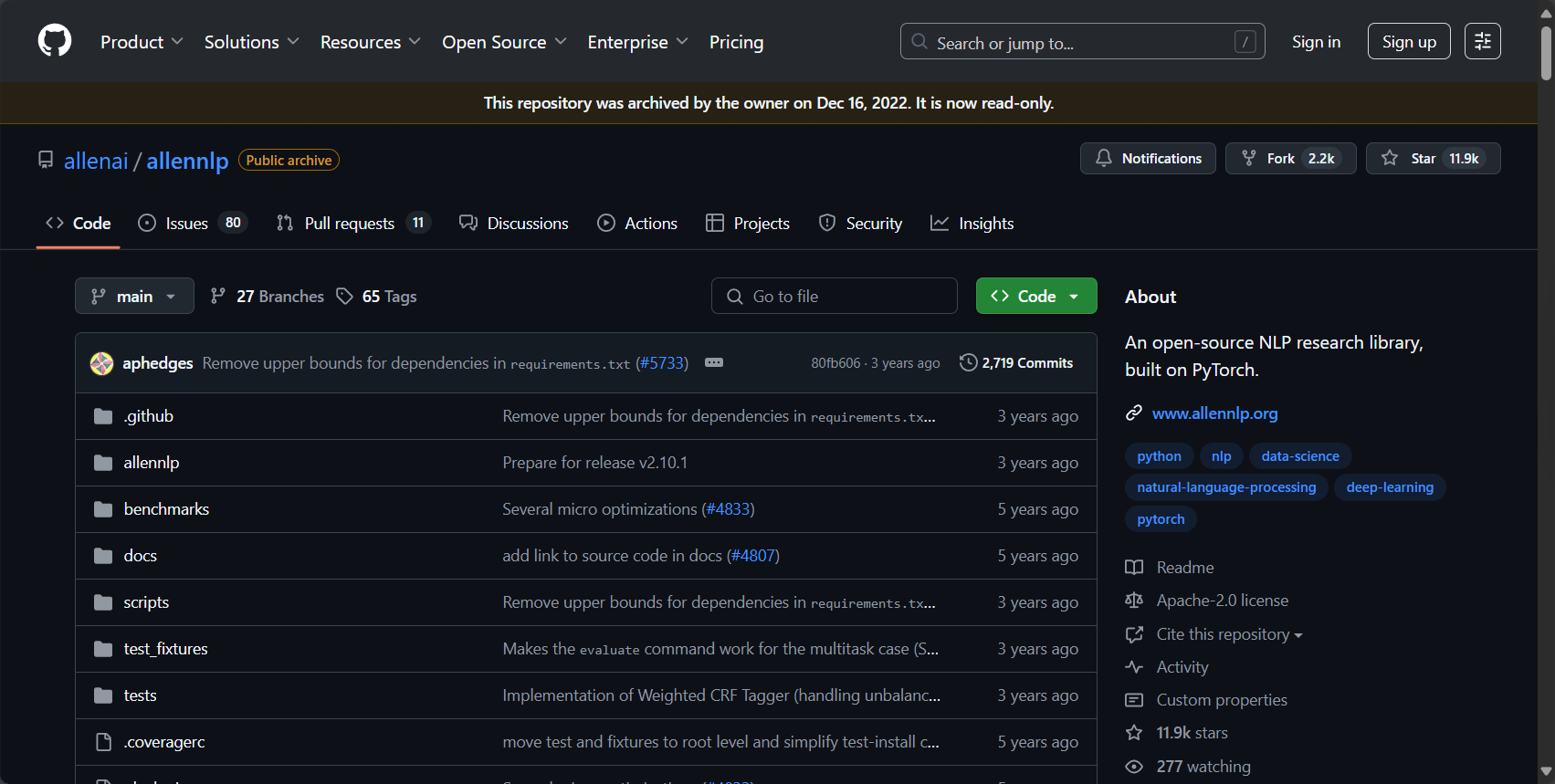The width and height of the screenshot is (1555, 784).
Task: View the 2,719 Commits history
Action: (x=1016, y=362)
